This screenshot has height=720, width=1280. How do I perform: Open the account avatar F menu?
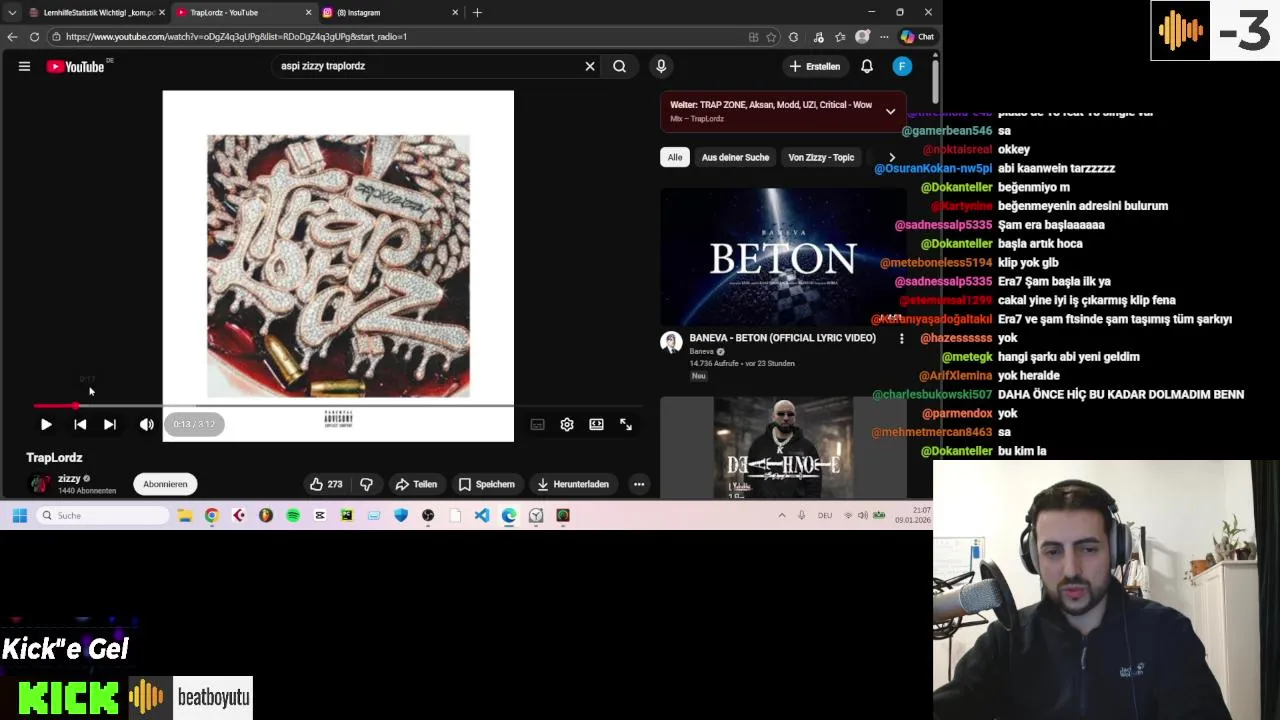click(902, 66)
